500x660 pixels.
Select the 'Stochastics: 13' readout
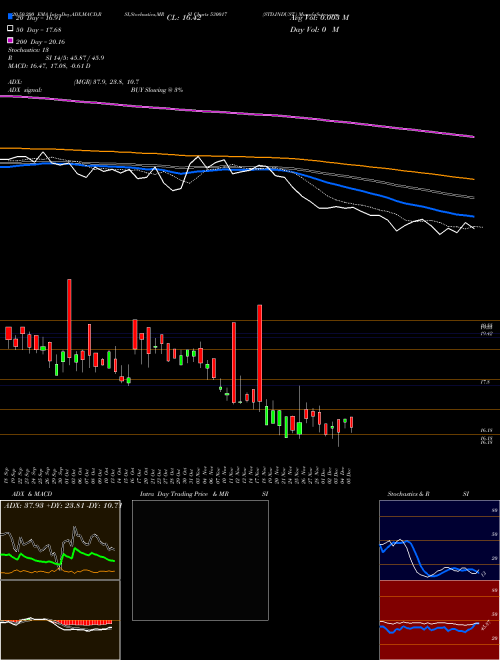click(x=28, y=50)
